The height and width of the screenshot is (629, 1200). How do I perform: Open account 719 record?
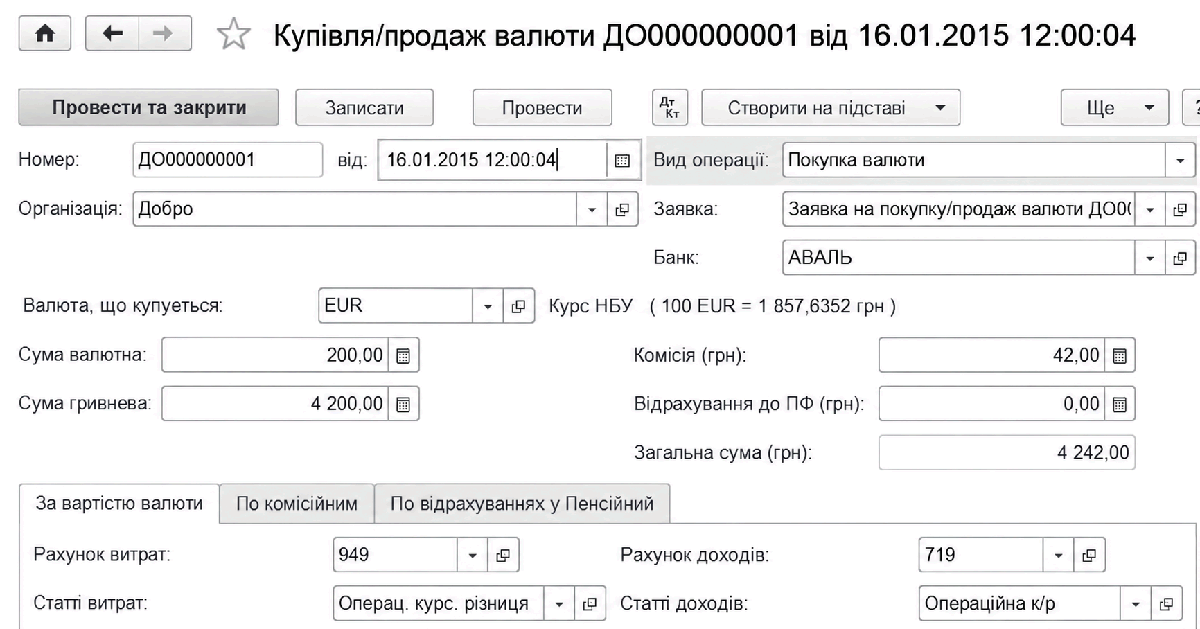tap(1090, 554)
